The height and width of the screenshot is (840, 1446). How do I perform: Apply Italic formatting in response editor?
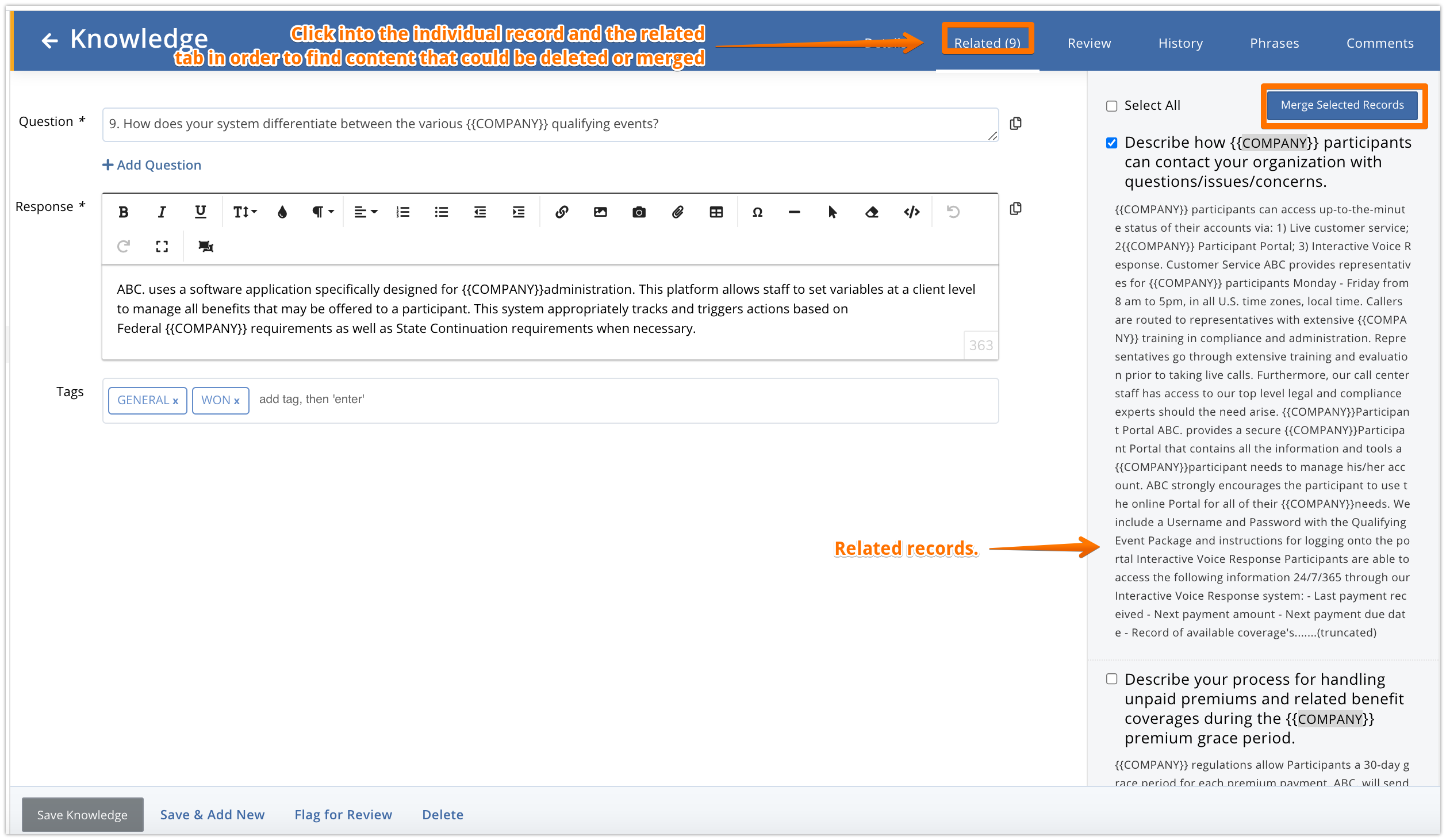tap(162, 212)
